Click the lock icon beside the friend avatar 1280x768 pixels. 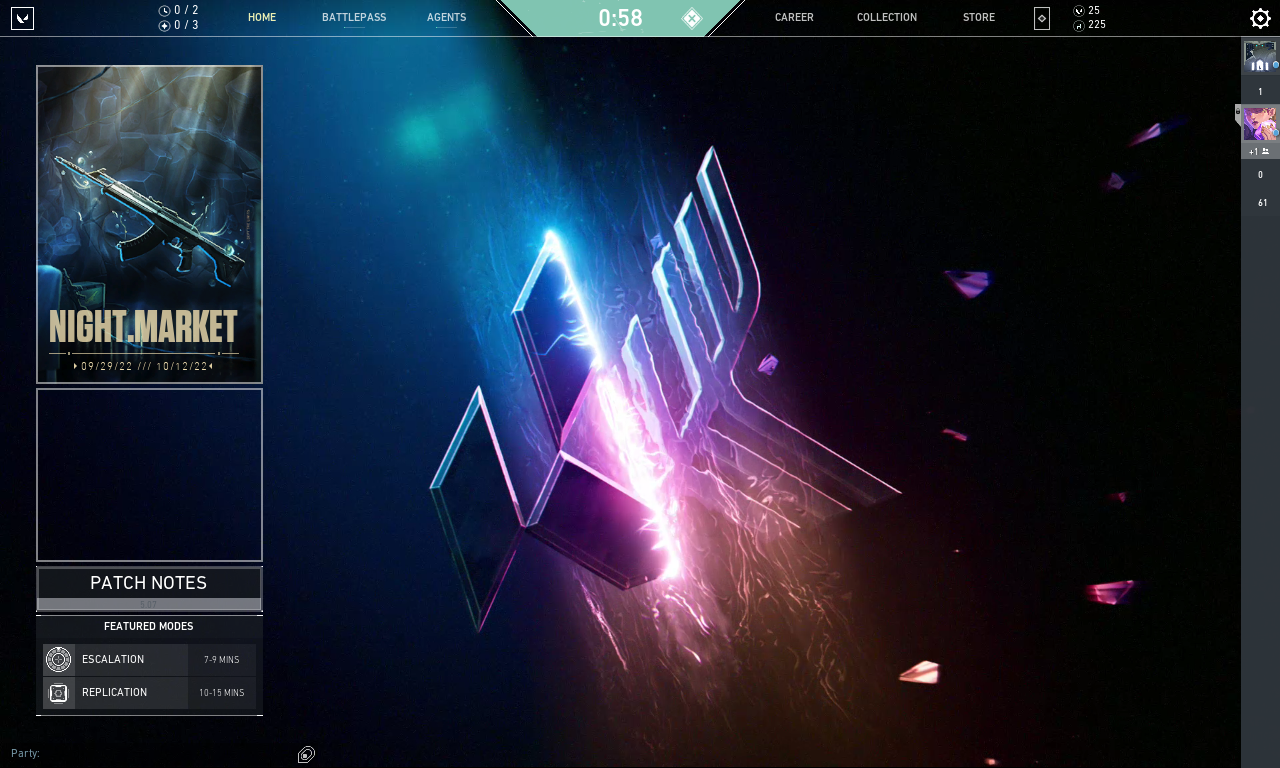[1238, 109]
